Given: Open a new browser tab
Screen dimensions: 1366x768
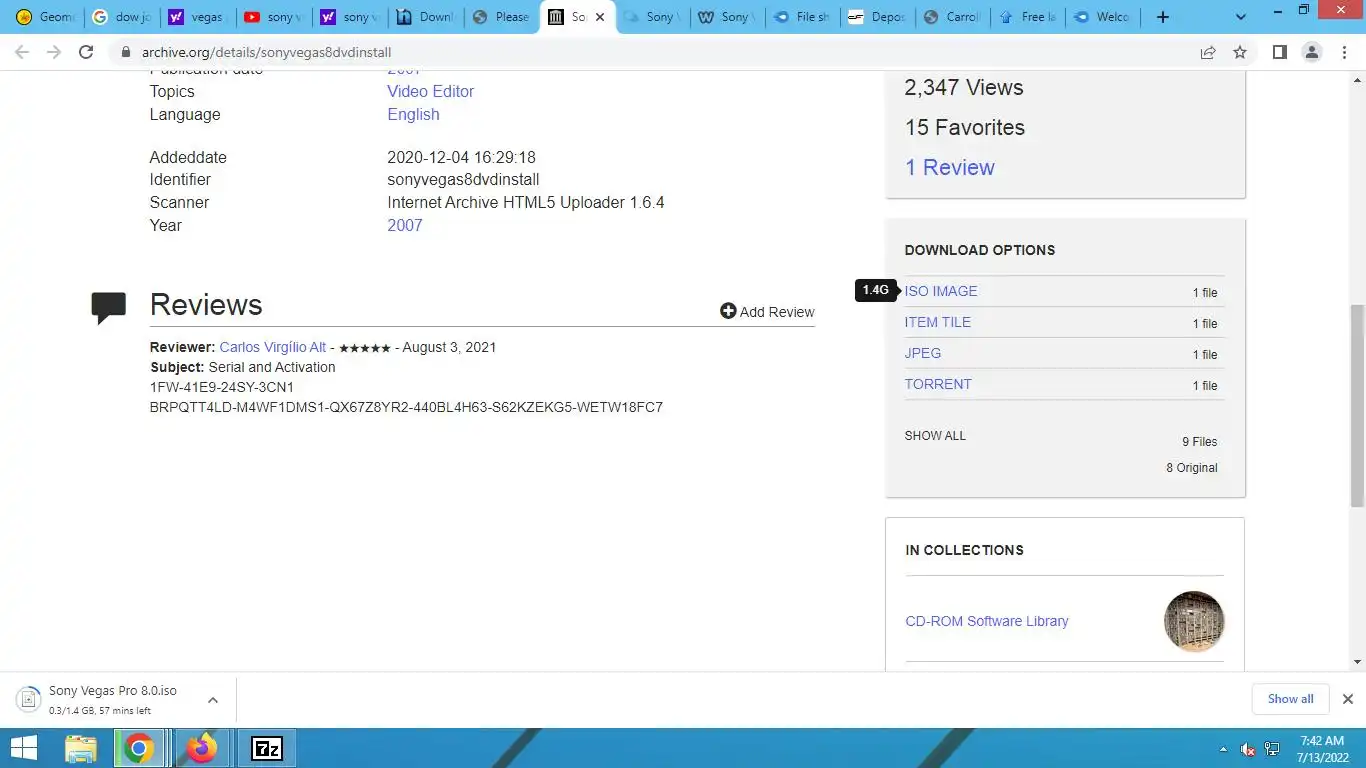Looking at the screenshot, I should pyautogui.click(x=1162, y=17).
